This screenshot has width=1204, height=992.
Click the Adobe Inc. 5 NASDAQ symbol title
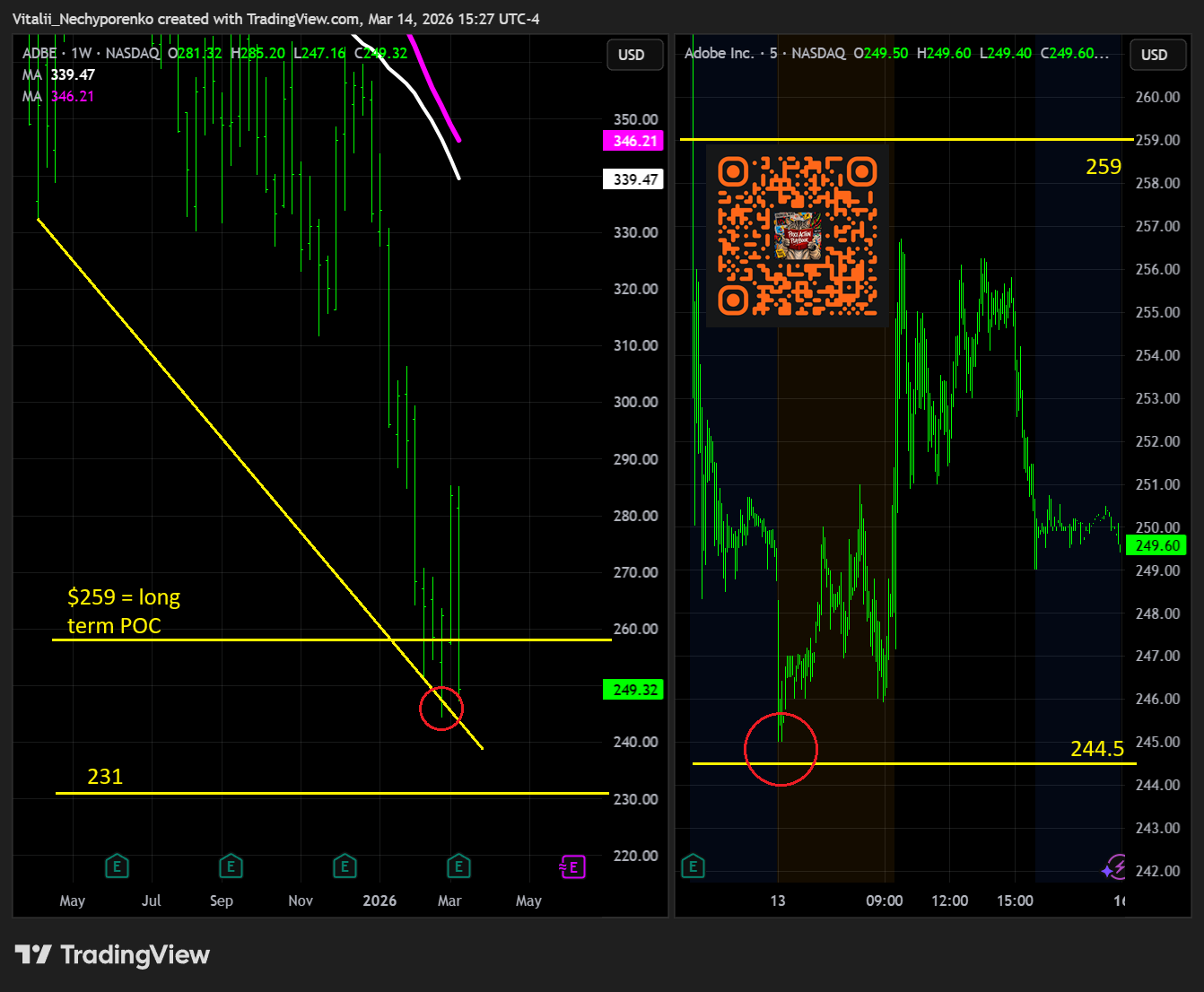[764, 53]
